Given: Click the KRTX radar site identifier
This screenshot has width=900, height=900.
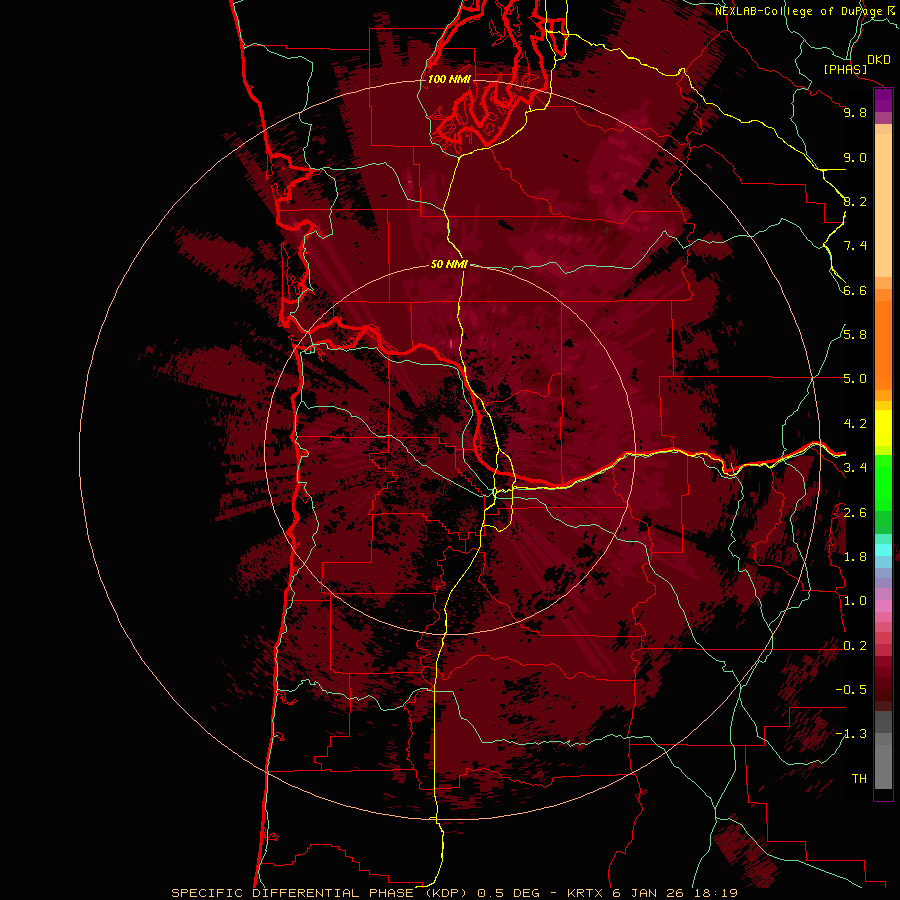Looking at the screenshot, I should tap(585, 893).
